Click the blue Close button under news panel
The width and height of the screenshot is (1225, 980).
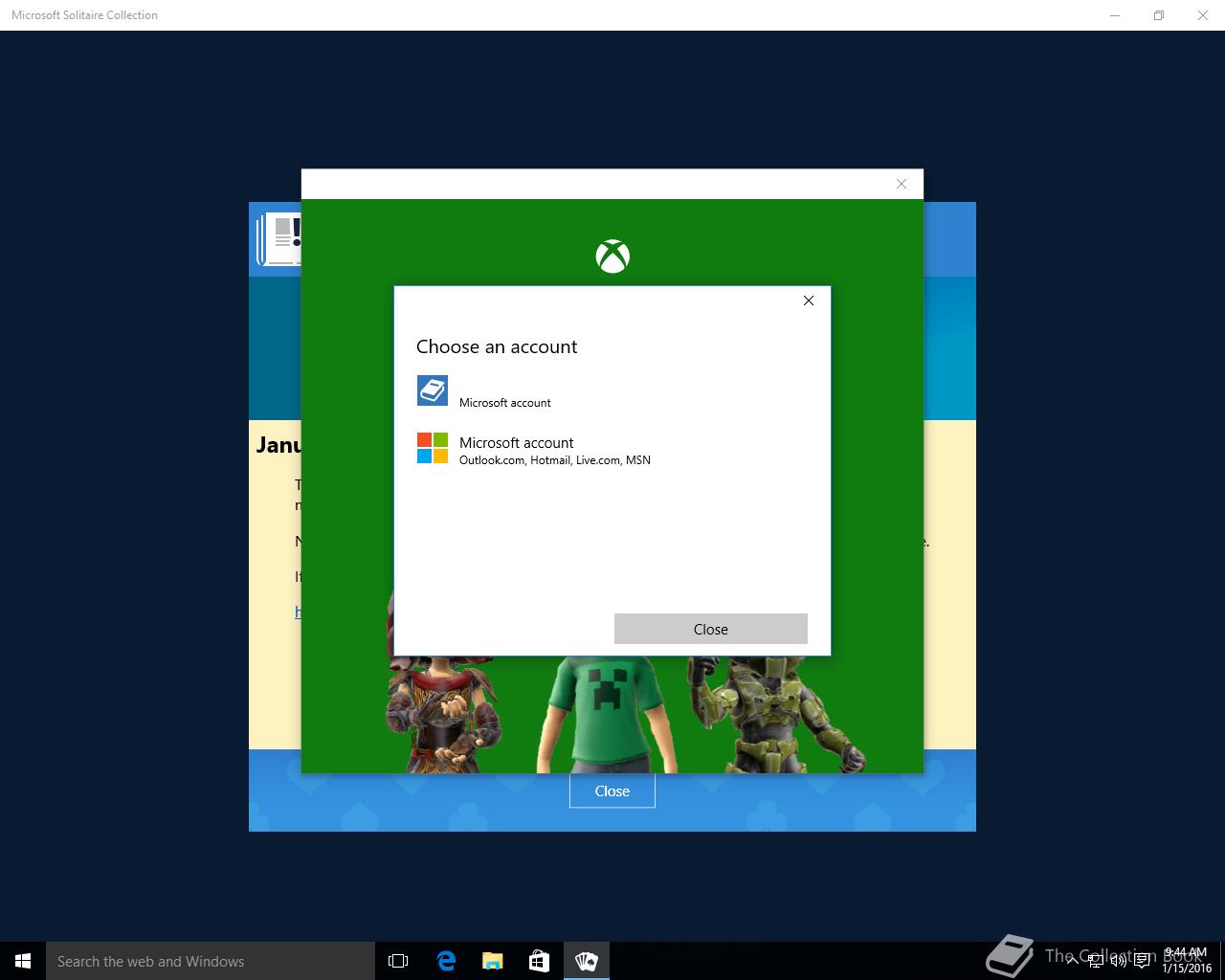pyautogui.click(x=612, y=791)
